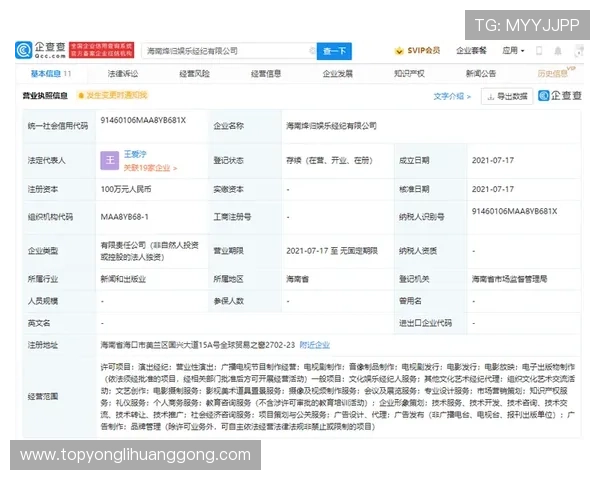
Task: Open 企业套餐 link in header
Action: click(471, 51)
